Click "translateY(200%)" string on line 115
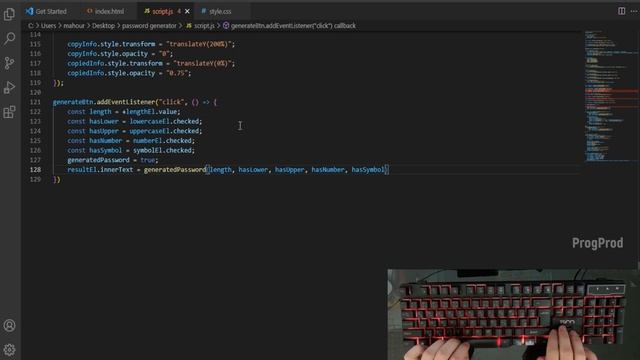Screen dimensions: 640x360 199,44
